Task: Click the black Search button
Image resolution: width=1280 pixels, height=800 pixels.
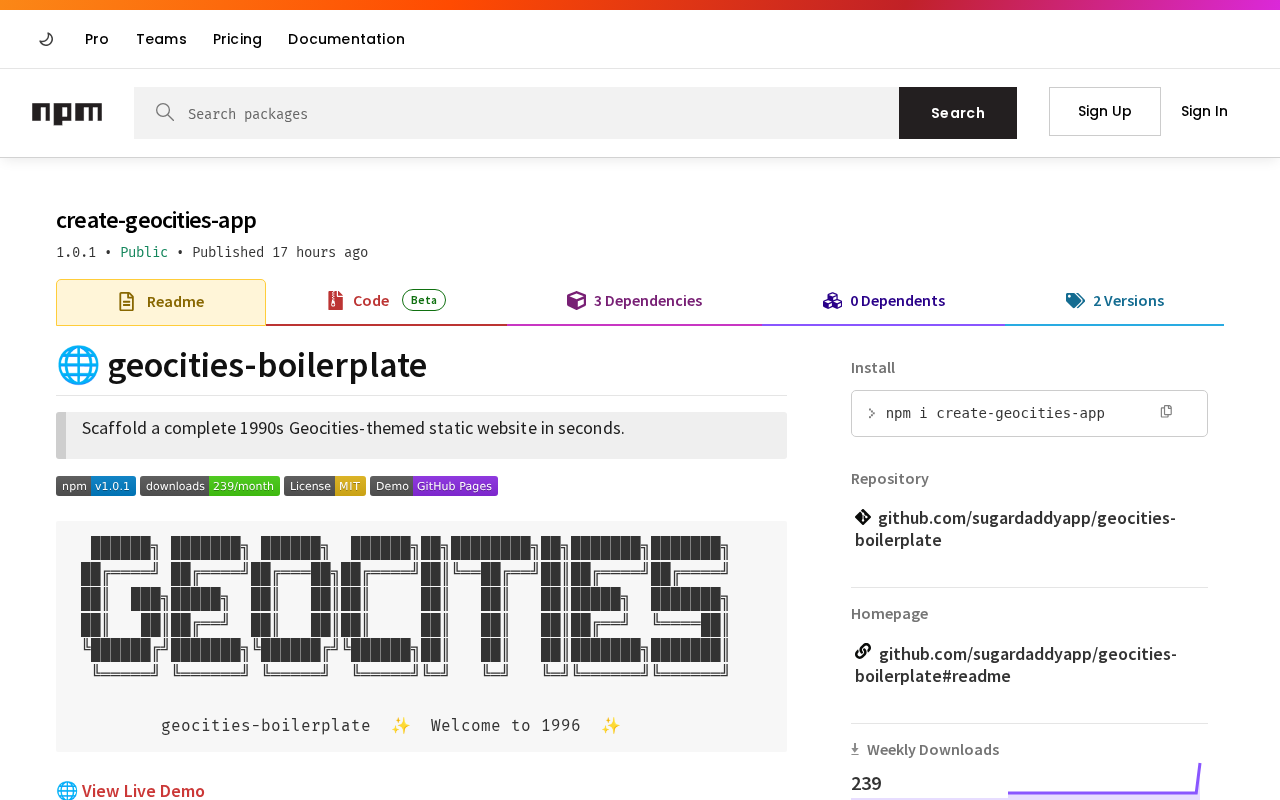Action: pos(958,113)
